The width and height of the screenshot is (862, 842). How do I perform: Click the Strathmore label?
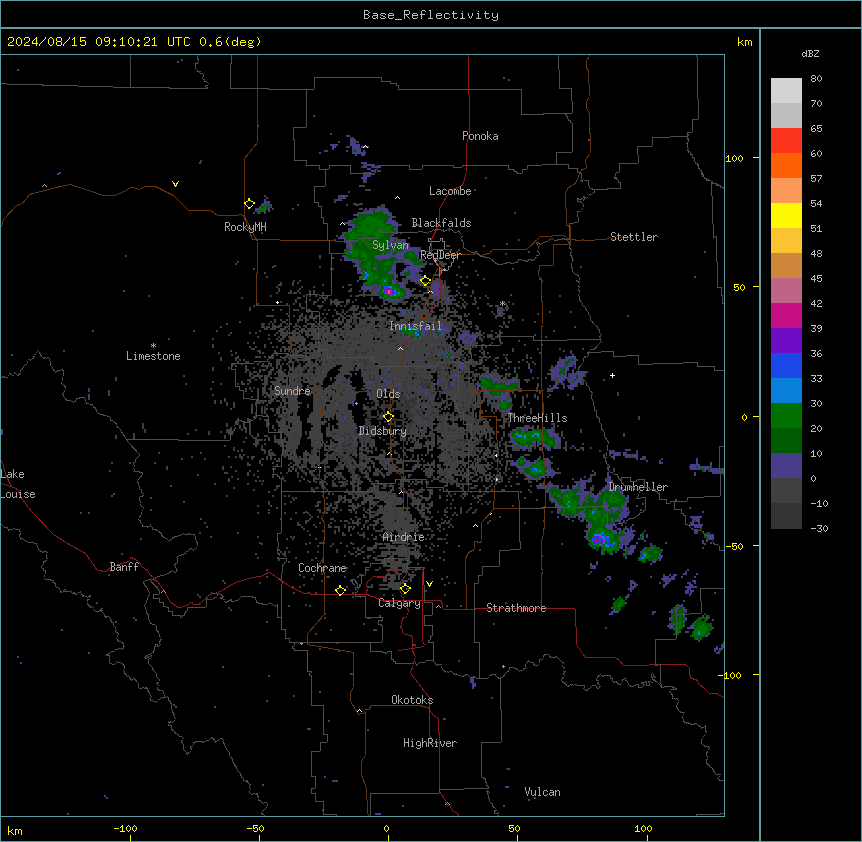[x=516, y=608]
